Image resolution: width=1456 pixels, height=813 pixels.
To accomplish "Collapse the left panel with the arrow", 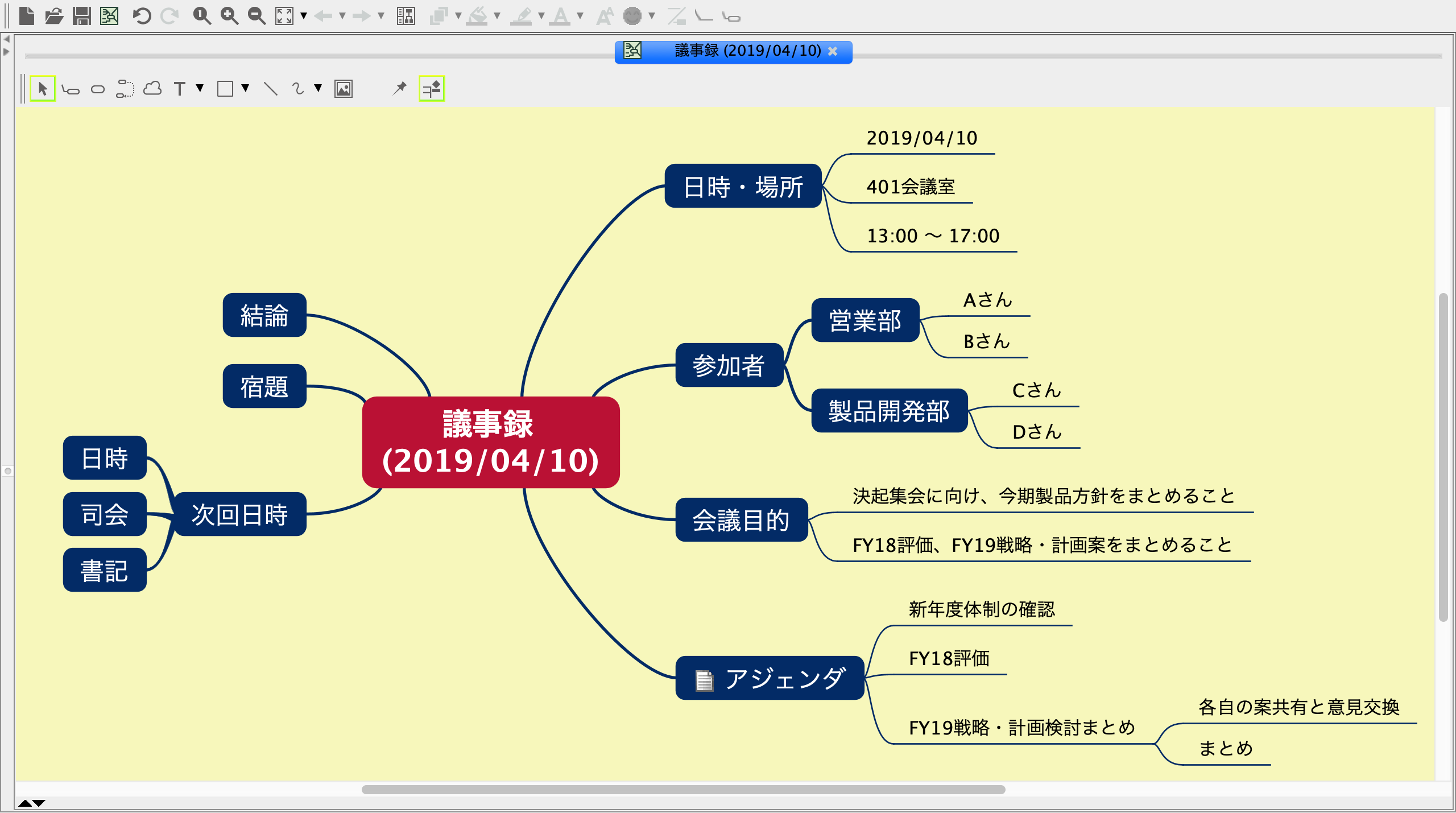I will click(7, 39).
